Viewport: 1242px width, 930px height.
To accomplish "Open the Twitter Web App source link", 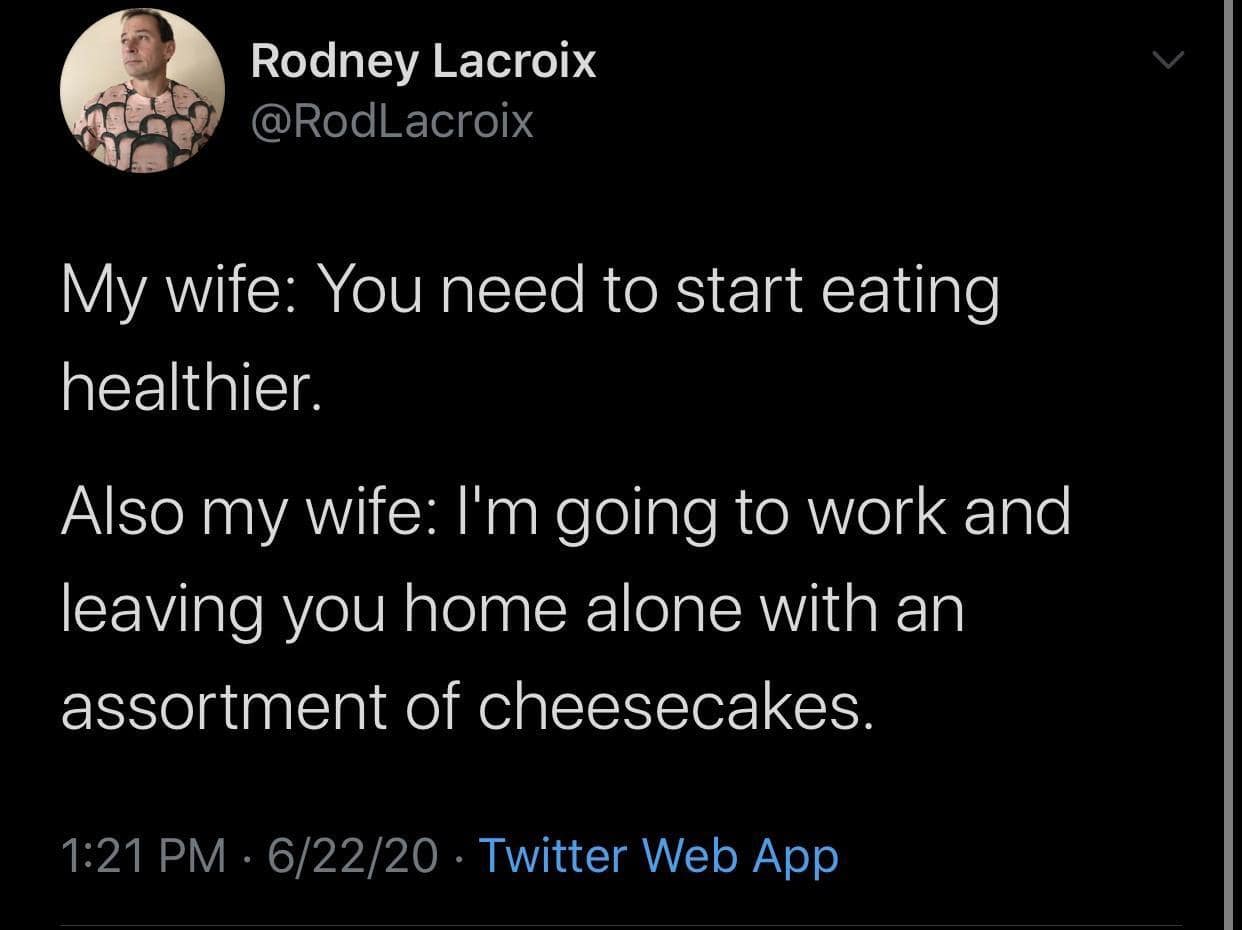I will click(658, 856).
